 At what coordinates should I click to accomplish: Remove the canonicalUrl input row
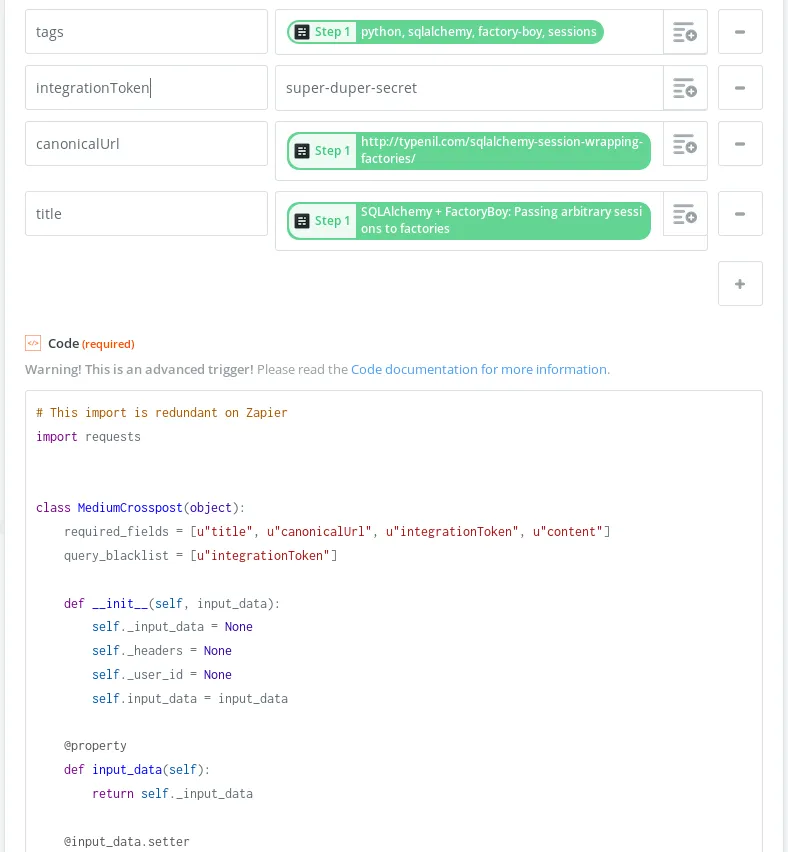pos(740,144)
